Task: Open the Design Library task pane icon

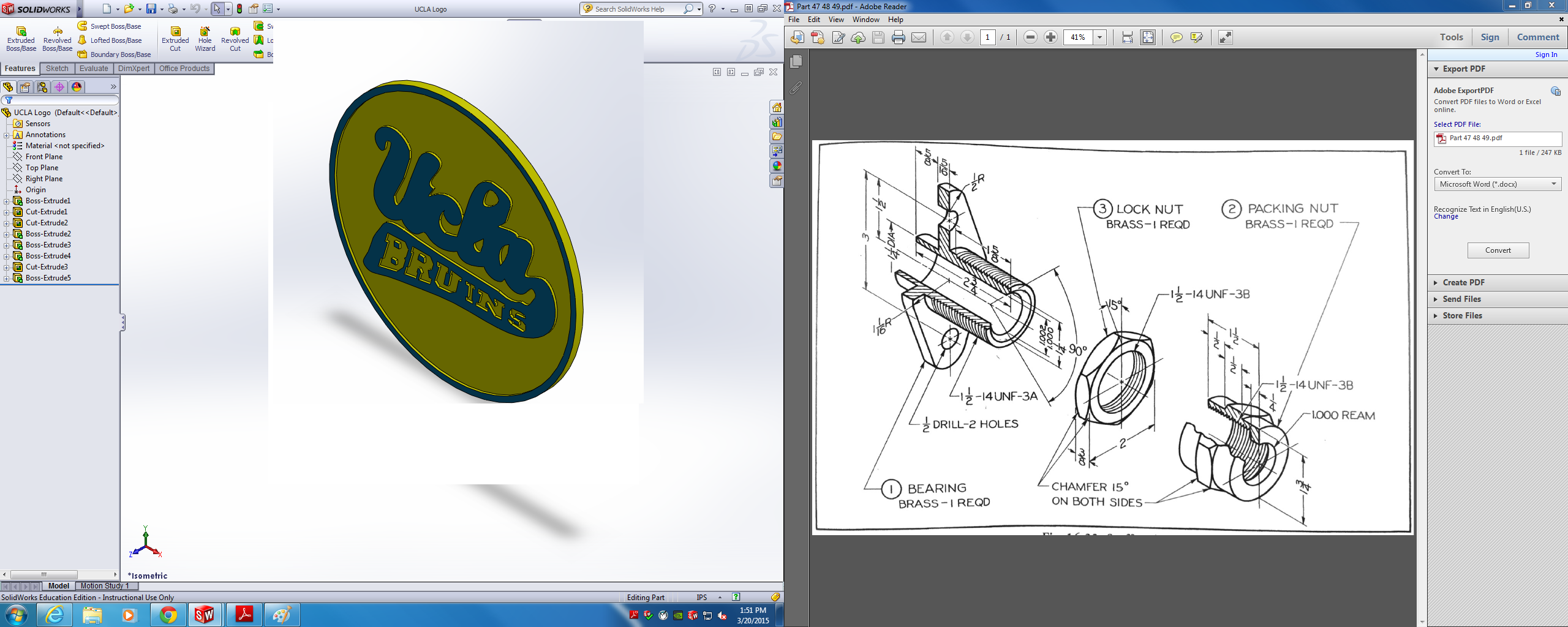Action: click(777, 122)
